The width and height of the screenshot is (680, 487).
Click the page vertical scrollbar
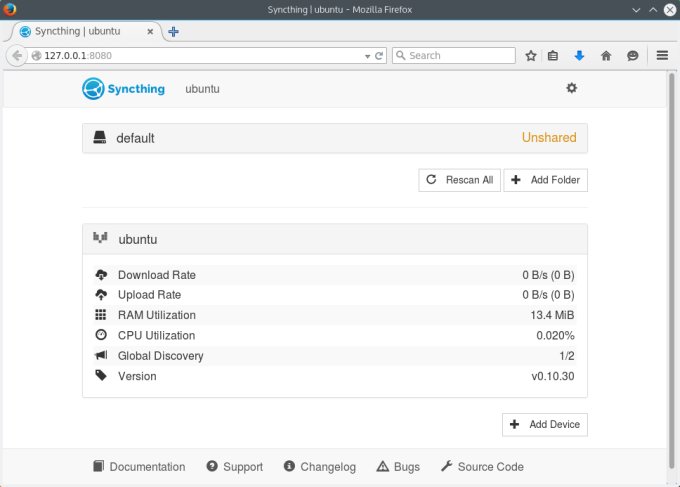click(x=672, y=269)
